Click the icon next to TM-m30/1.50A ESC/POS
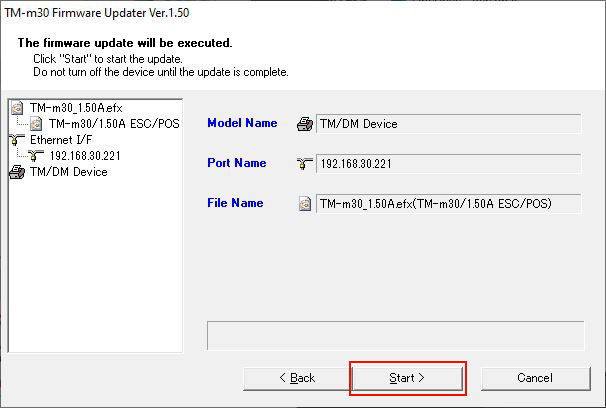Screen dimensions: 606x408 37,124
